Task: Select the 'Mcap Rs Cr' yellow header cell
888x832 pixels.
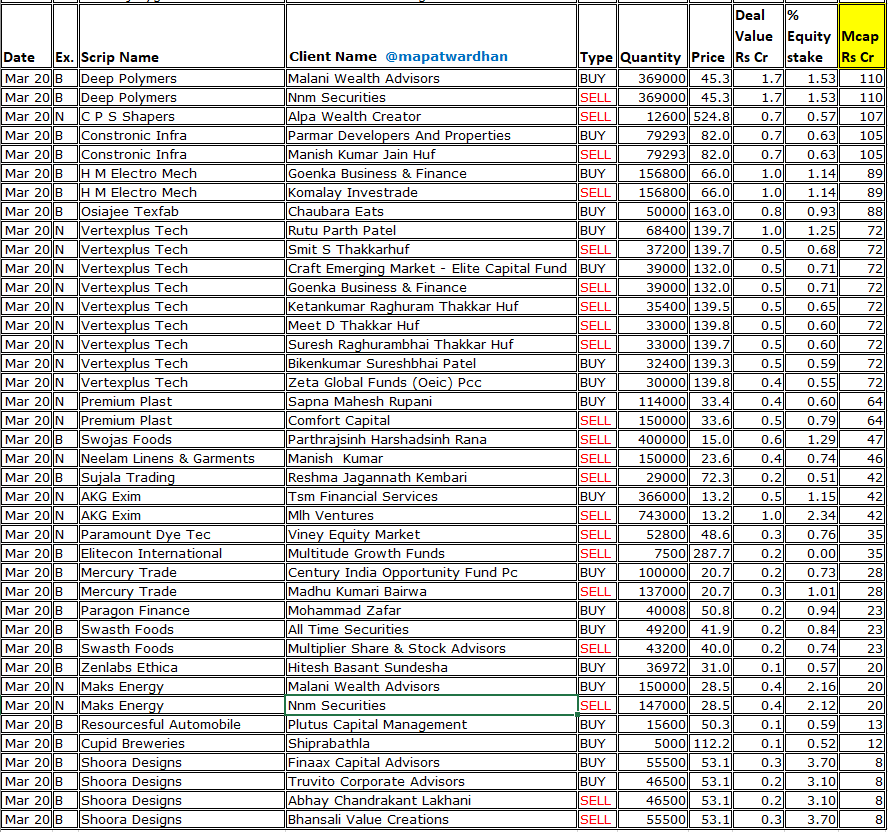Action: [x=861, y=36]
